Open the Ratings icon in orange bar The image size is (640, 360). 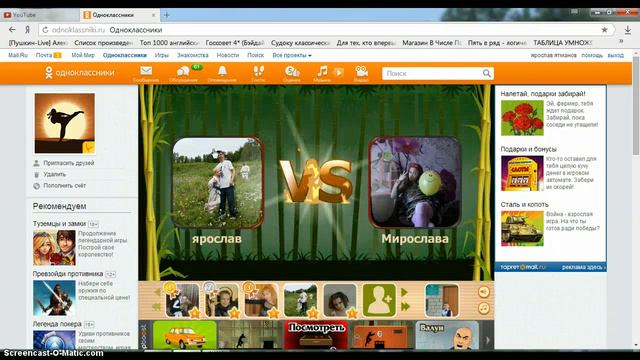click(292, 73)
